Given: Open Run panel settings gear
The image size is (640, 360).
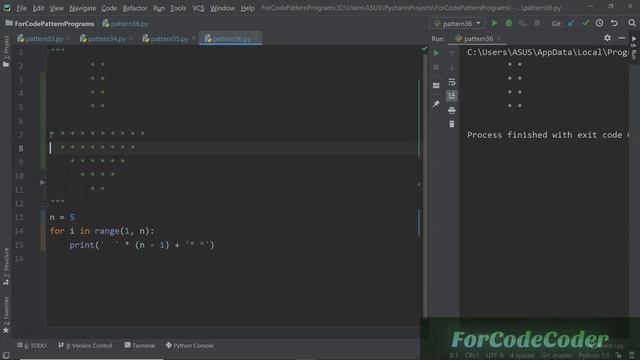Looking at the screenshot, I should point(607,38).
